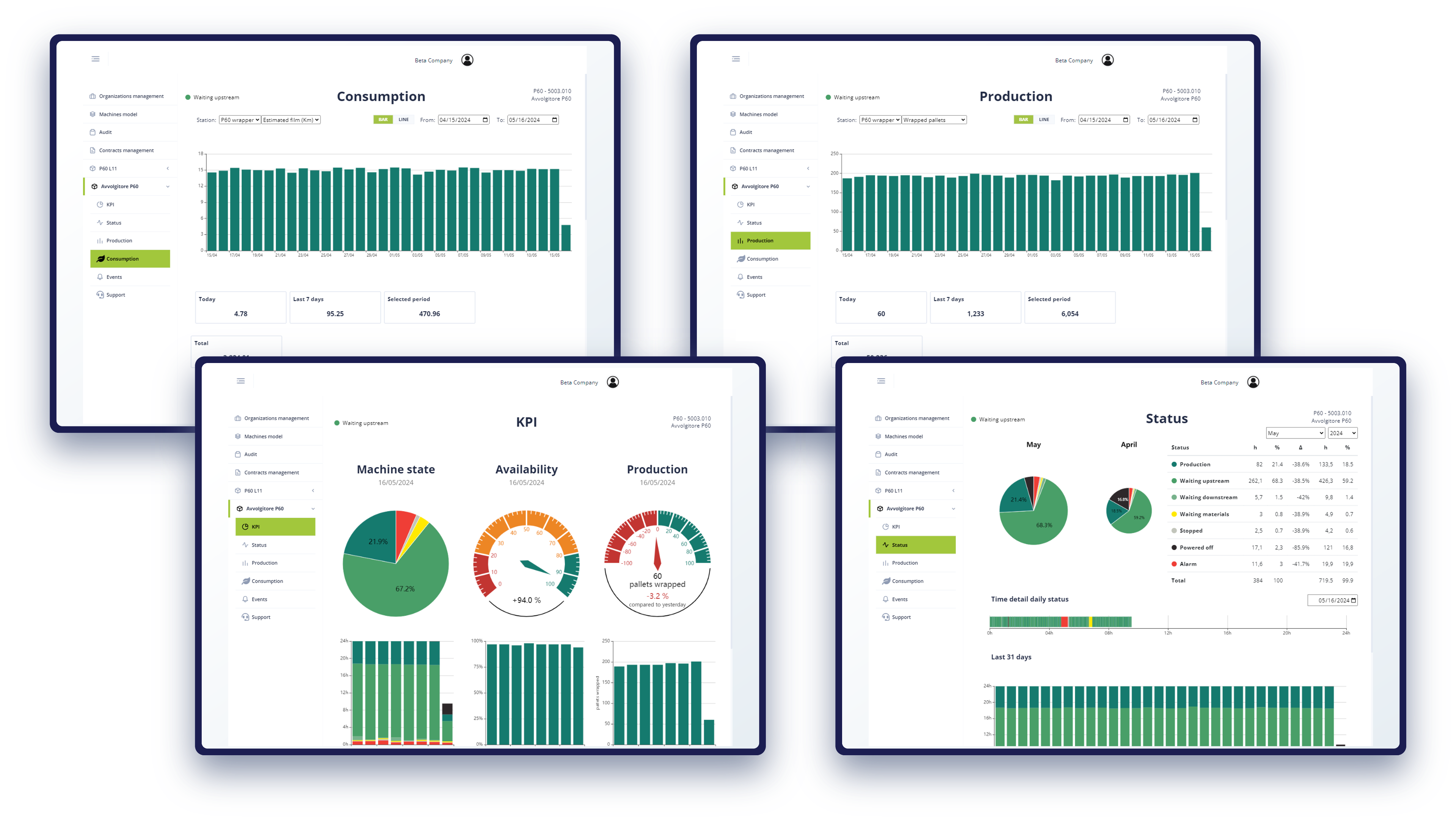Click leaf icon for Consumption in Production sidebar
The height and width of the screenshot is (822, 1456).
point(741,259)
